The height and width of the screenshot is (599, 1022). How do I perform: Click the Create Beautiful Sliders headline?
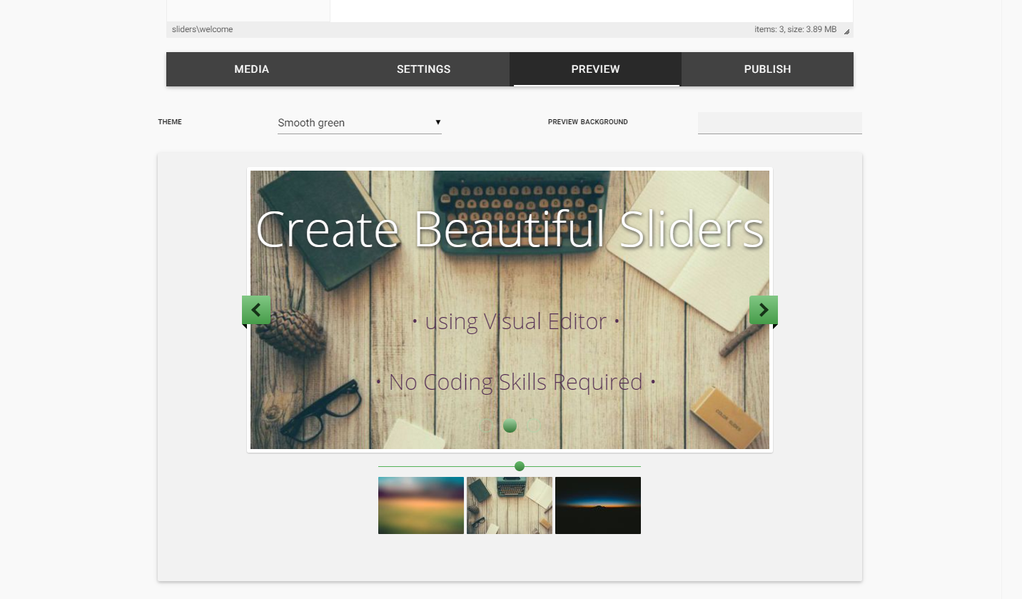[510, 229]
